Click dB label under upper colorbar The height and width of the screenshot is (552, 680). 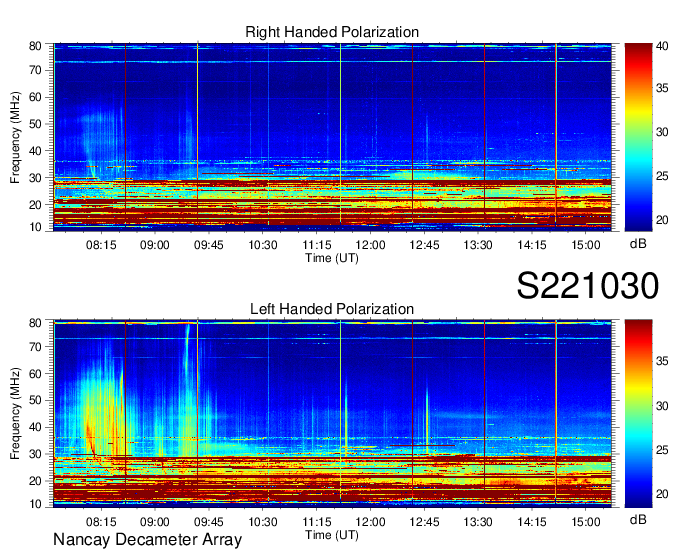638,244
